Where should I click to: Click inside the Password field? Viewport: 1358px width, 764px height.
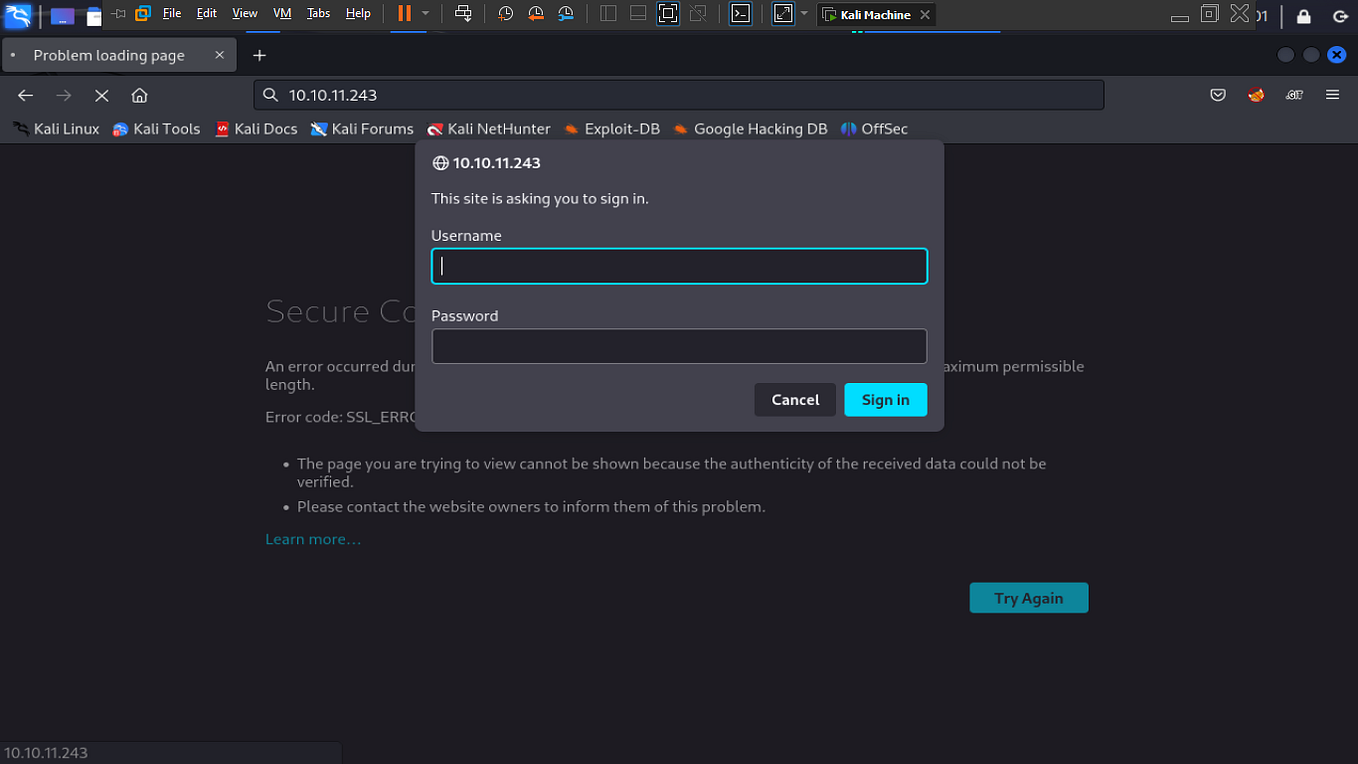coord(679,345)
